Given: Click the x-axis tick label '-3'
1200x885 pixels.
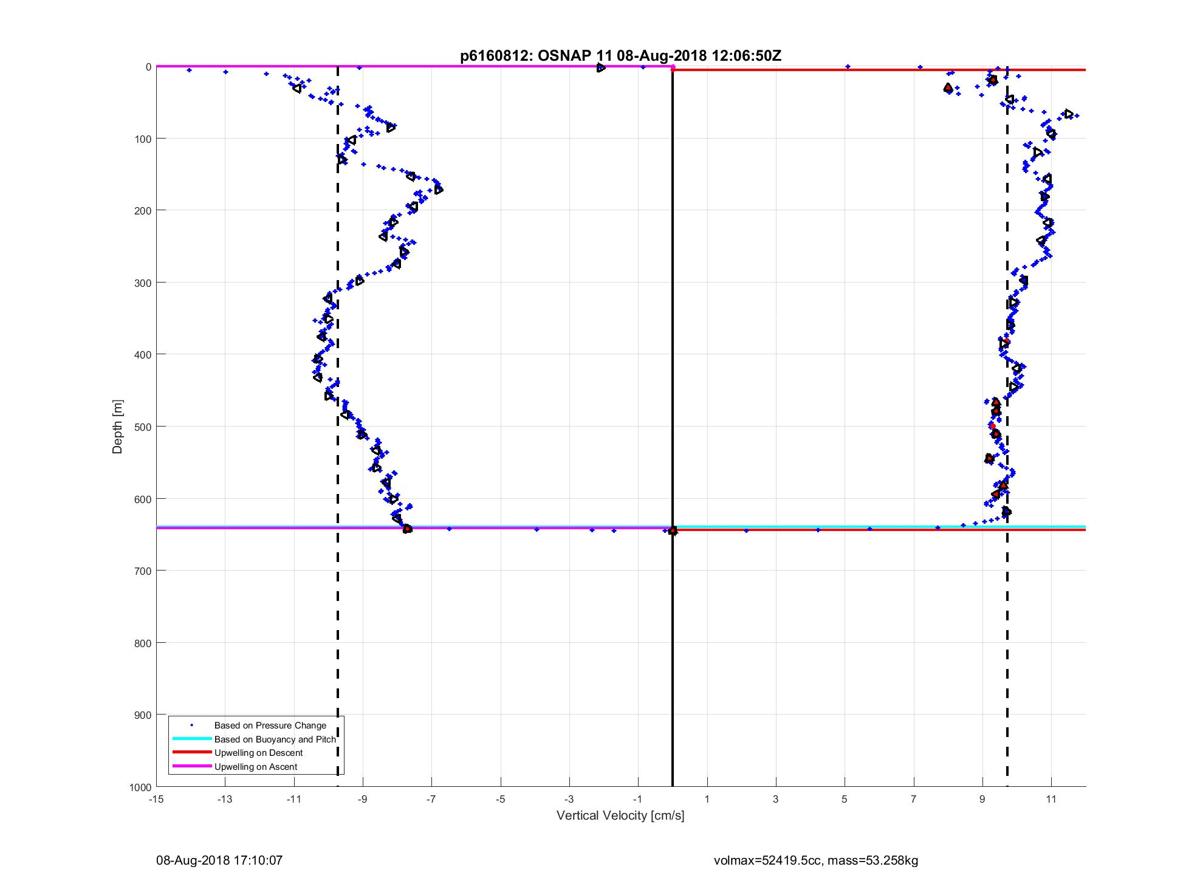Looking at the screenshot, I should tap(570, 799).
